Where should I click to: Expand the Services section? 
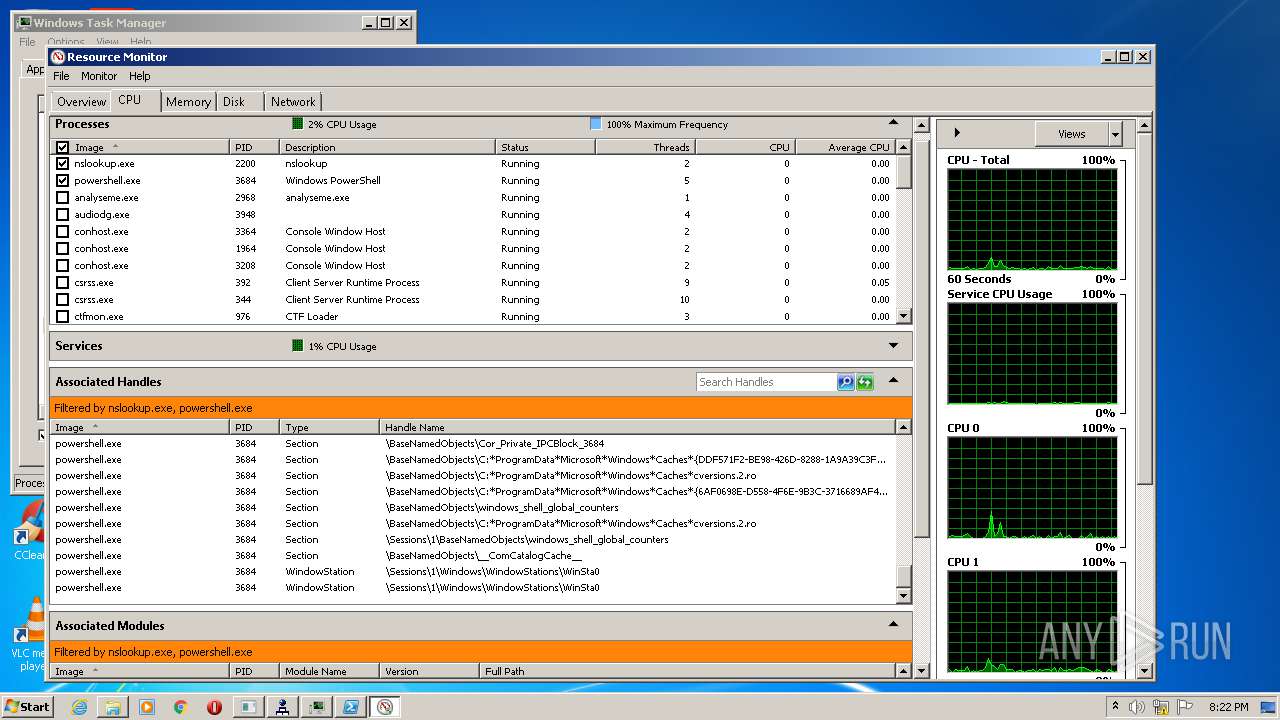(894, 346)
